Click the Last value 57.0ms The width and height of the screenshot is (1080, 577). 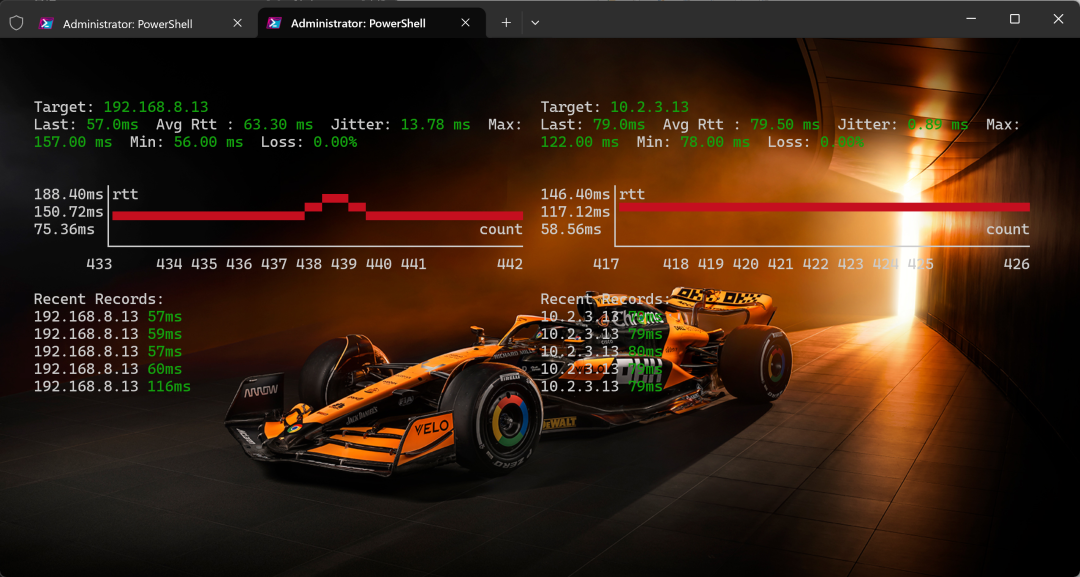(x=112, y=125)
